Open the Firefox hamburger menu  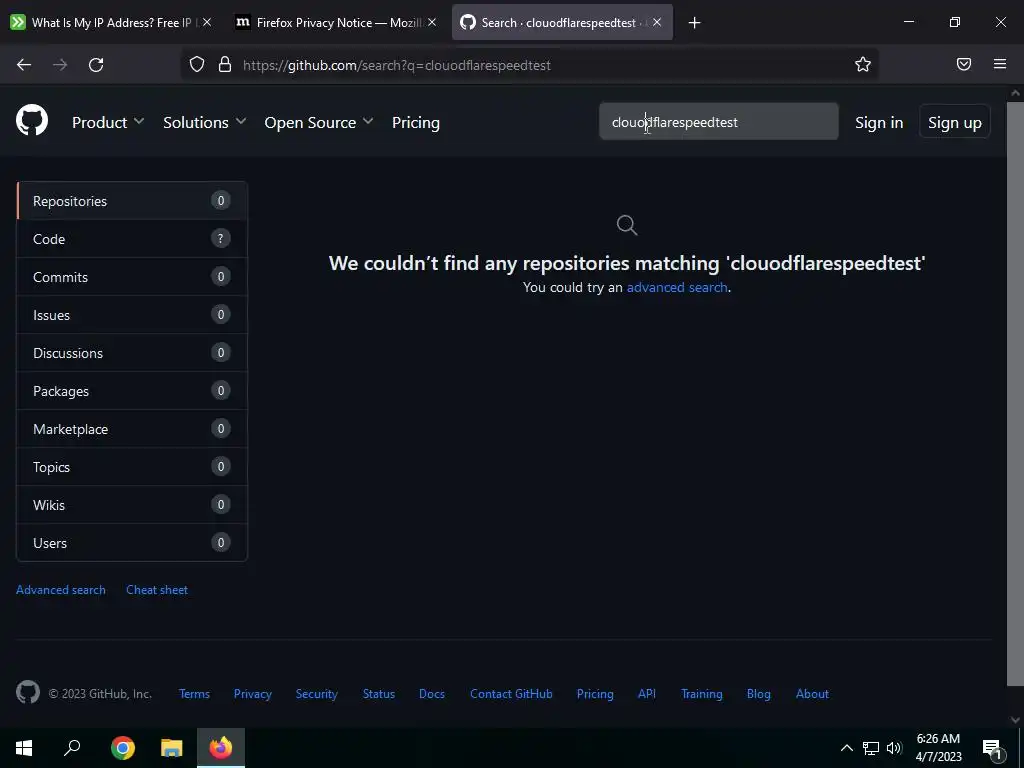pyautogui.click(x=1000, y=64)
